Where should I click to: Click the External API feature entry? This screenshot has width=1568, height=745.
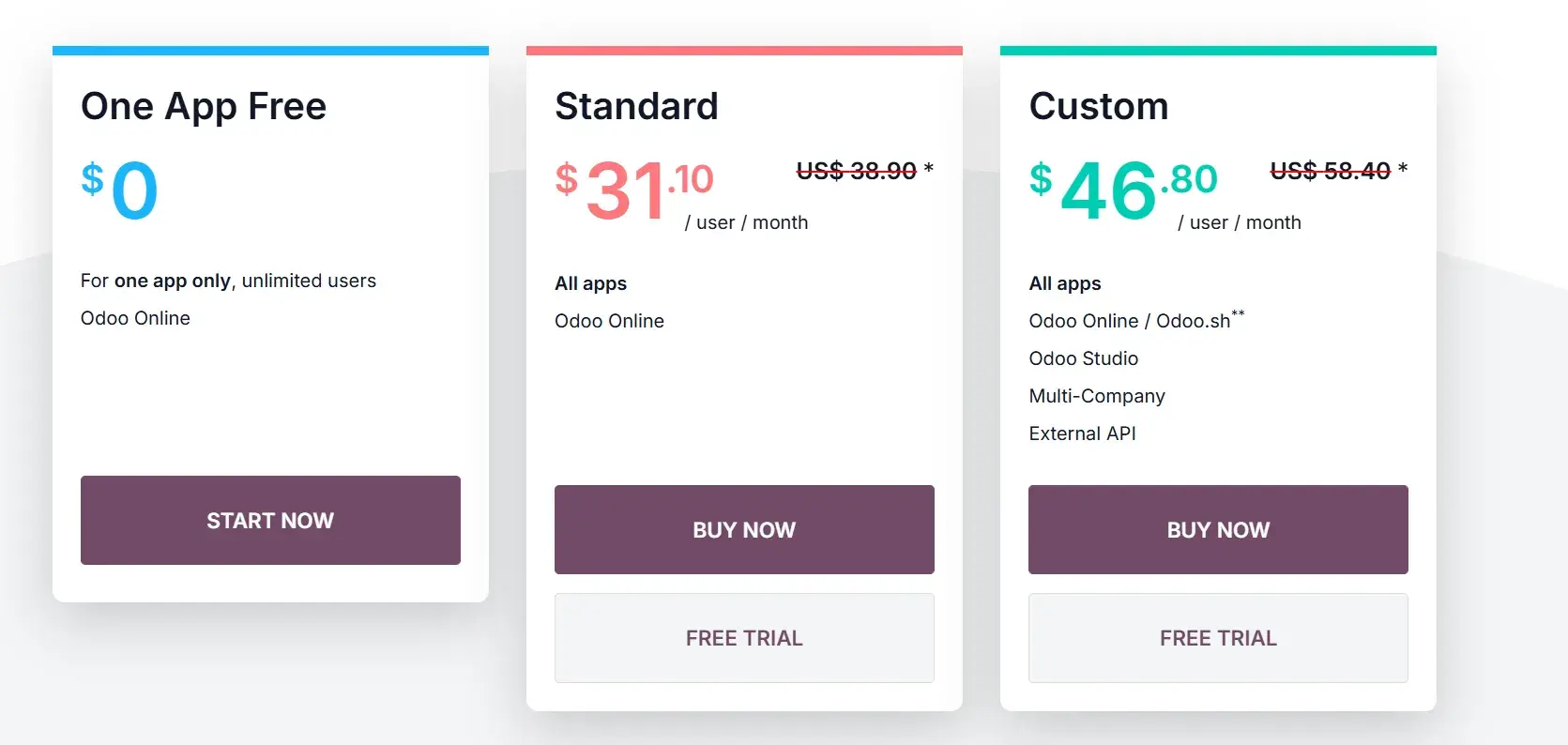[1083, 433]
